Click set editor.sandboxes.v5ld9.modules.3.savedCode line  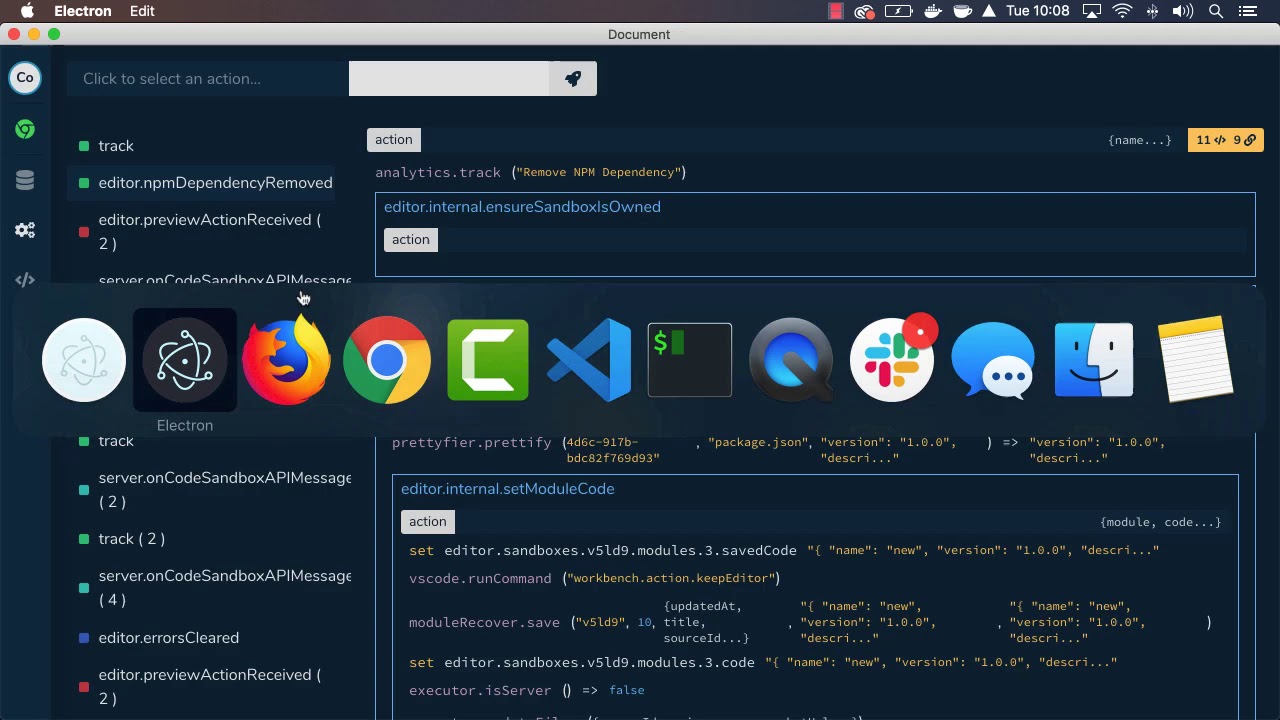(x=784, y=550)
